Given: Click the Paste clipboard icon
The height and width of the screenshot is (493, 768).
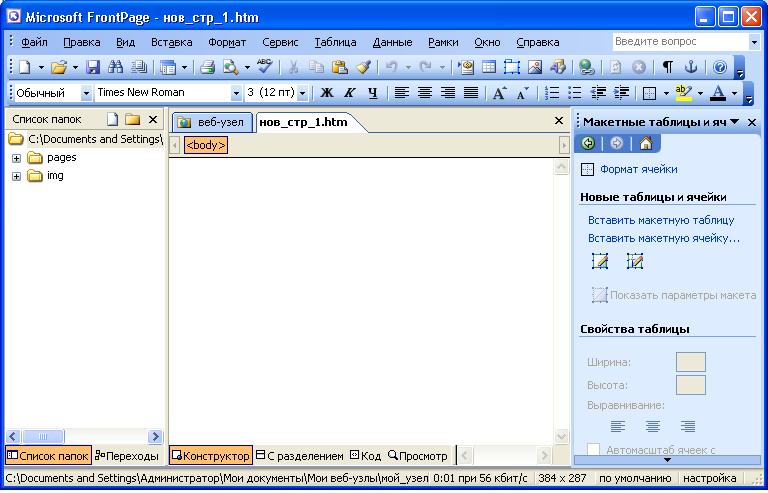Looking at the screenshot, I should coord(339,67).
